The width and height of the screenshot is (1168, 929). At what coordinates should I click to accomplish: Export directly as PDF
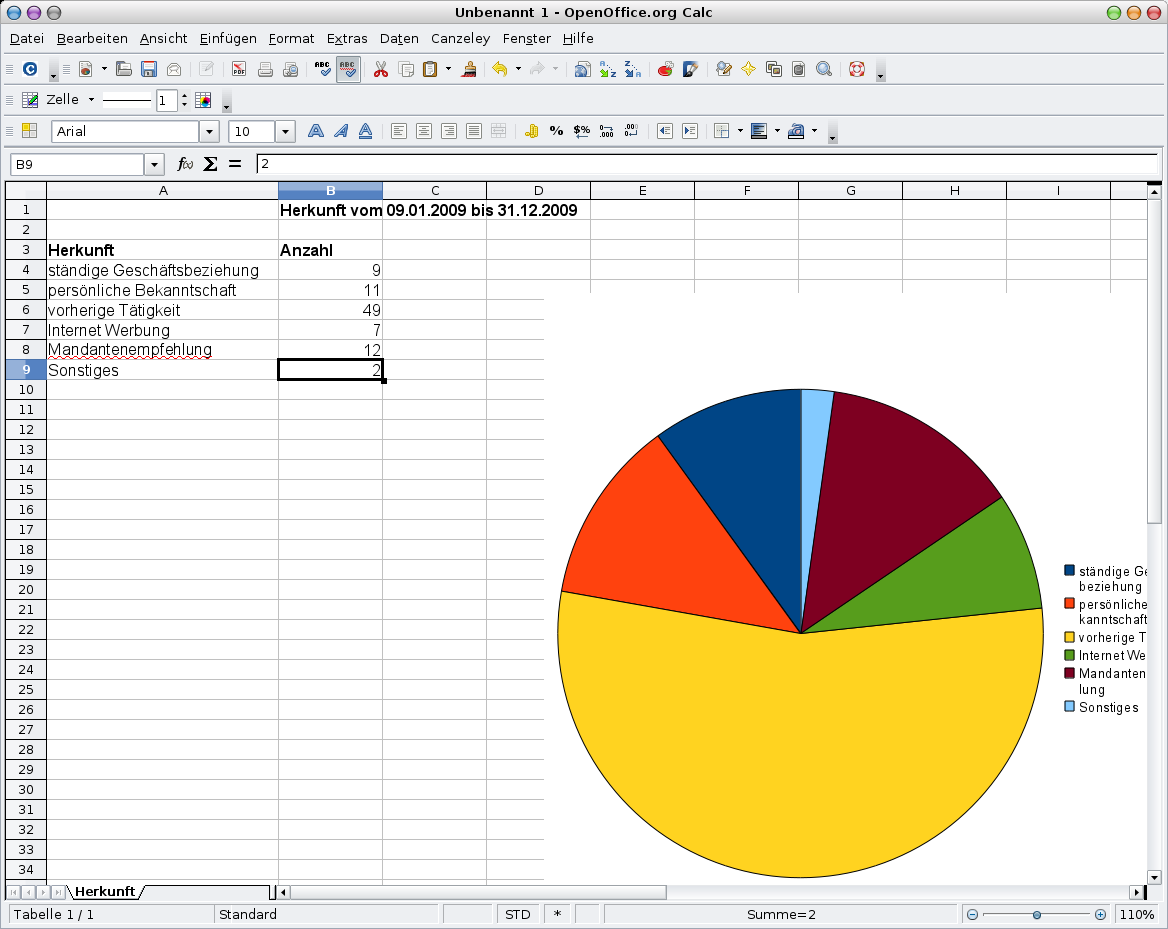tap(240, 70)
